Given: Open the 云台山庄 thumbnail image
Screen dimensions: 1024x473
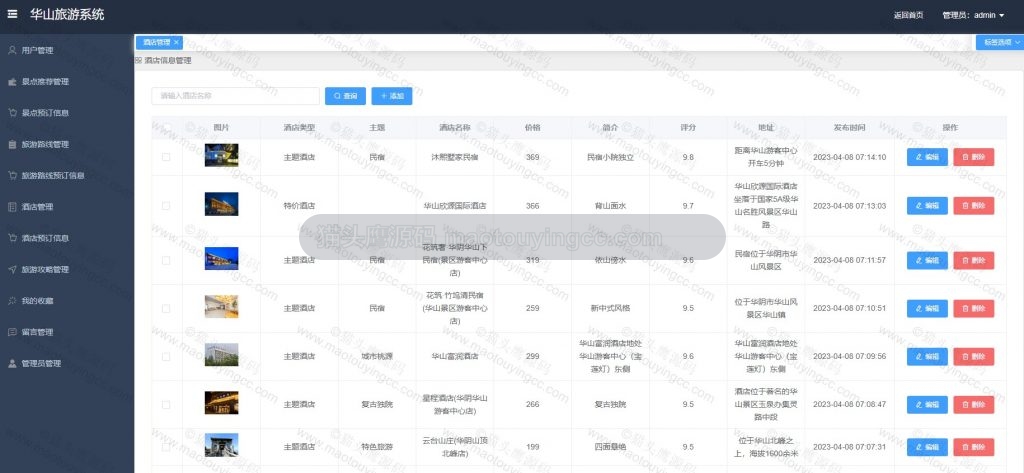Looking at the screenshot, I should pos(221,445).
